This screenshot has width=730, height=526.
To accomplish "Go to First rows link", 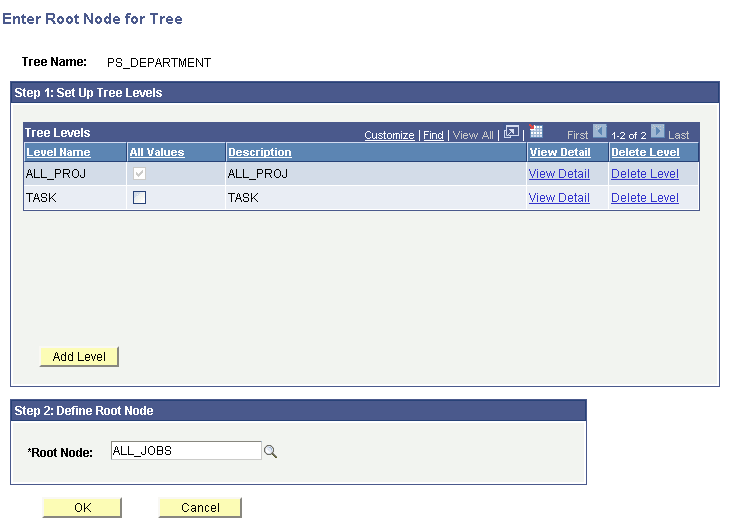I will coord(577,135).
